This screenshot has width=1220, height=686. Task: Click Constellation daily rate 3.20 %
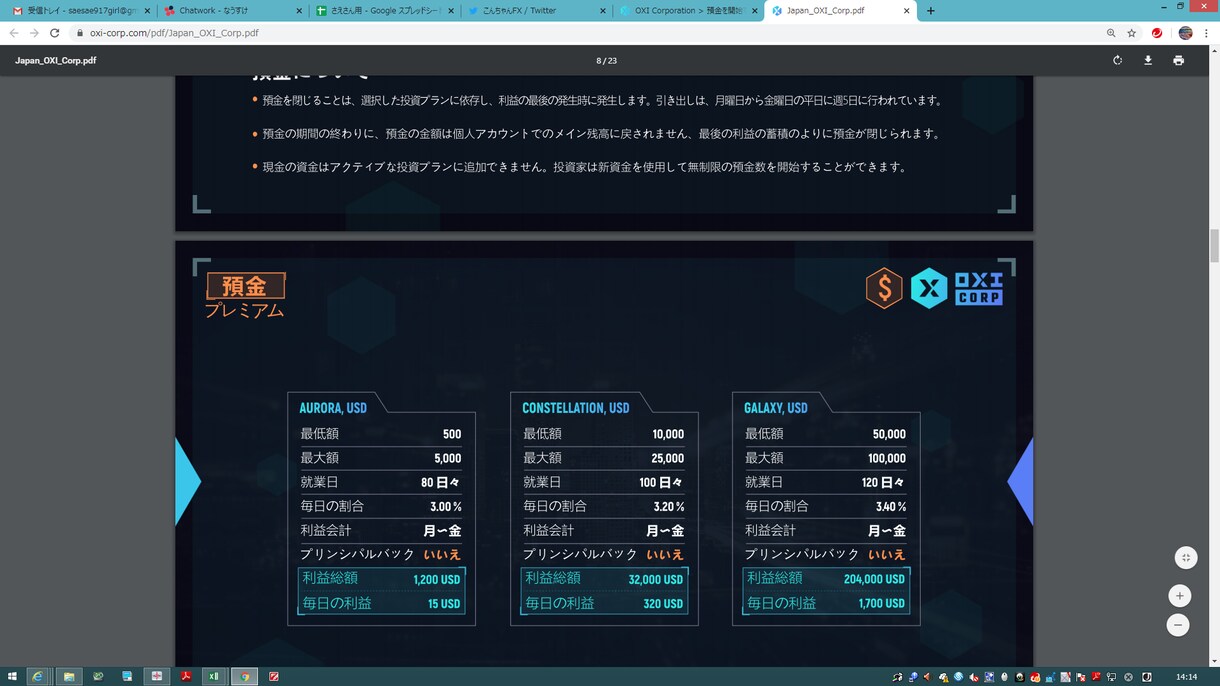(x=669, y=507)
